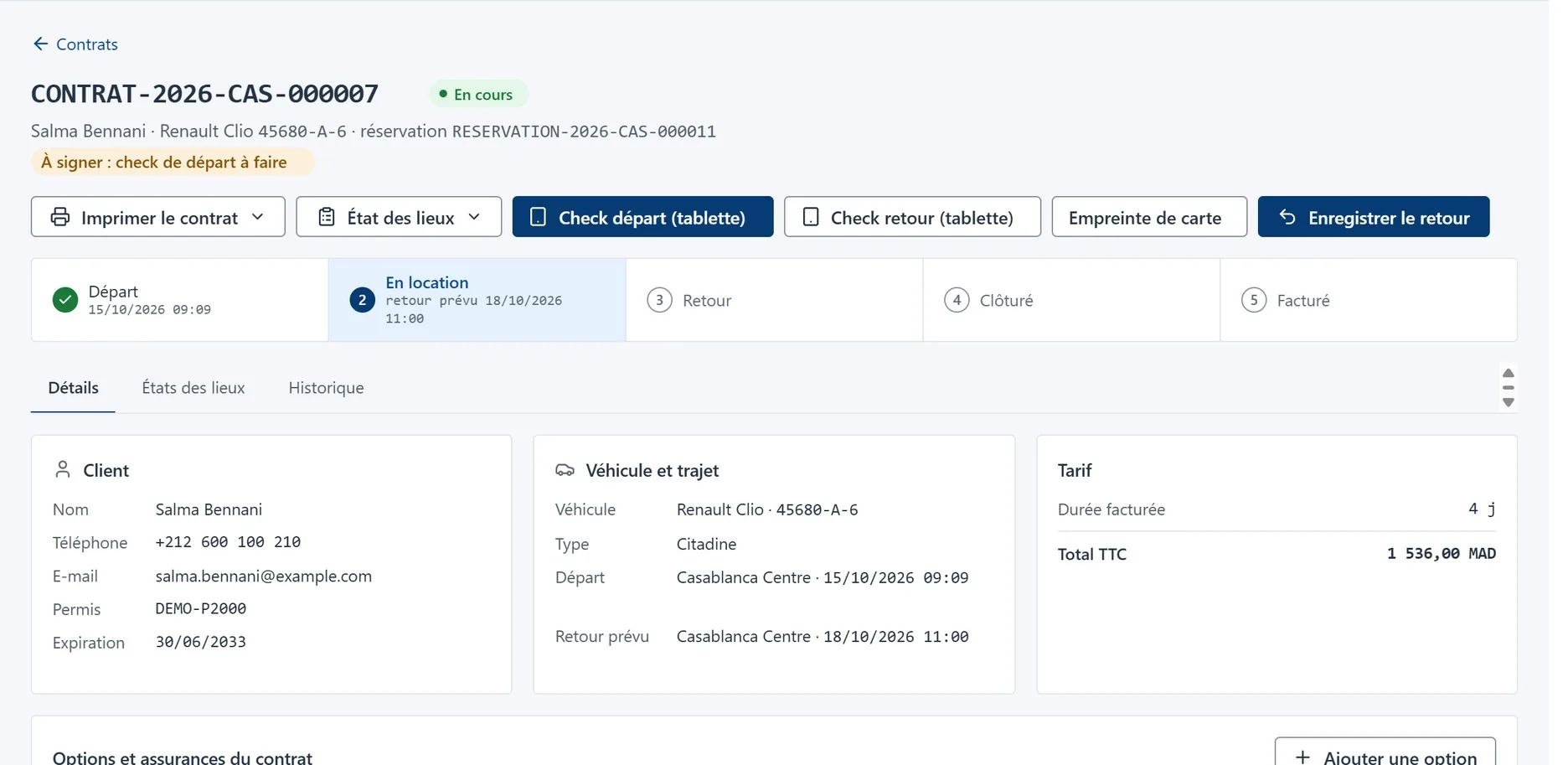This screenshot has height=765, width=1568.
Task: Select step 2 En location circle
Action: 362,300
